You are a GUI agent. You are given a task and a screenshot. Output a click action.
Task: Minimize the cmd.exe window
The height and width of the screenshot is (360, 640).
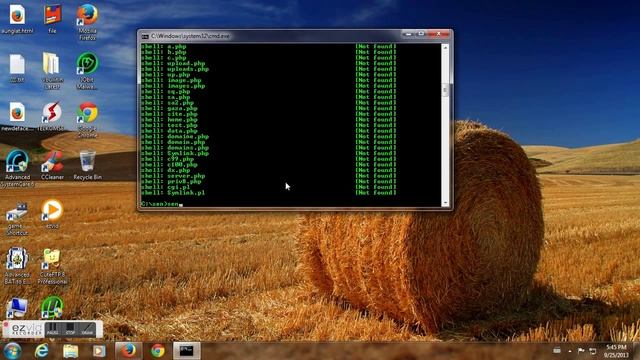[x=408, y=34]
